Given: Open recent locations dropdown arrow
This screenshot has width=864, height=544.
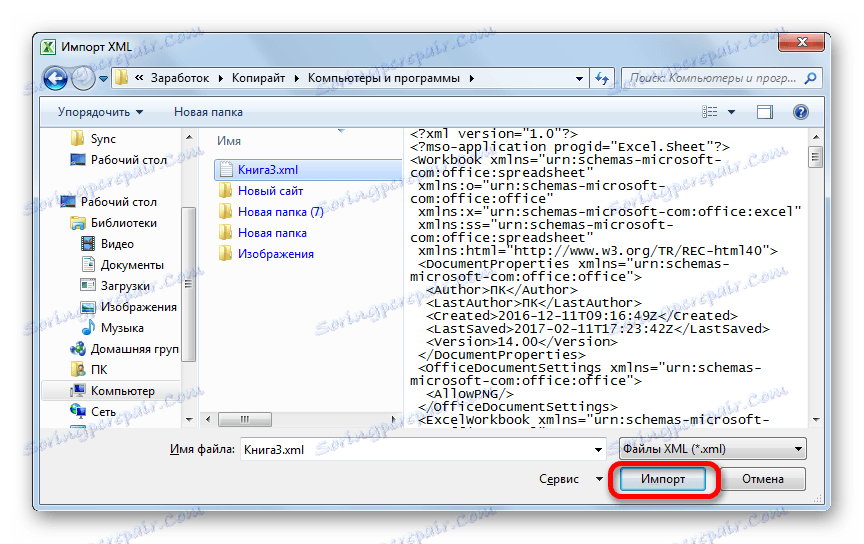Looking at the screenshot, I should click(103, 79).
